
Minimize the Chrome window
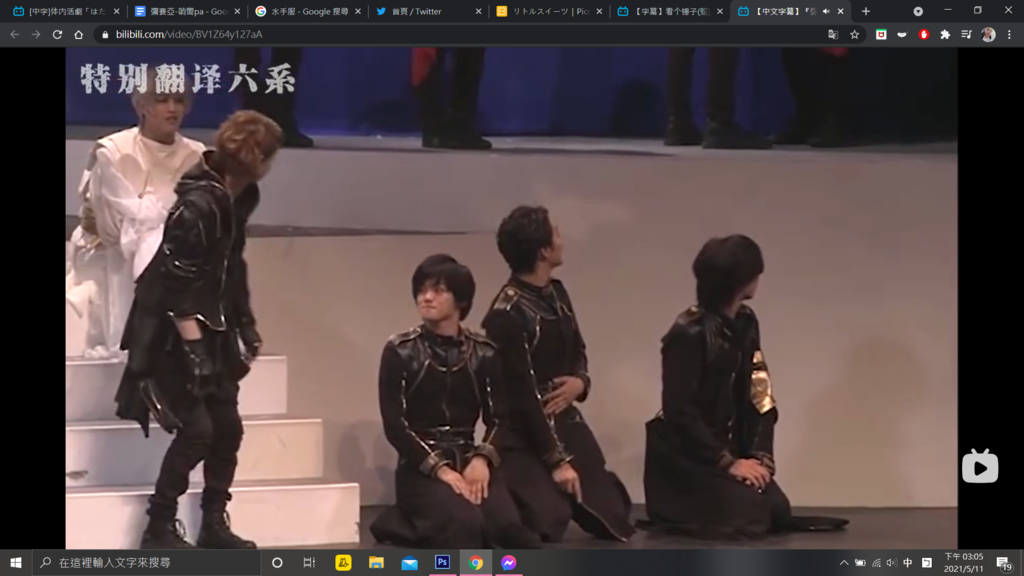(948, 10)
